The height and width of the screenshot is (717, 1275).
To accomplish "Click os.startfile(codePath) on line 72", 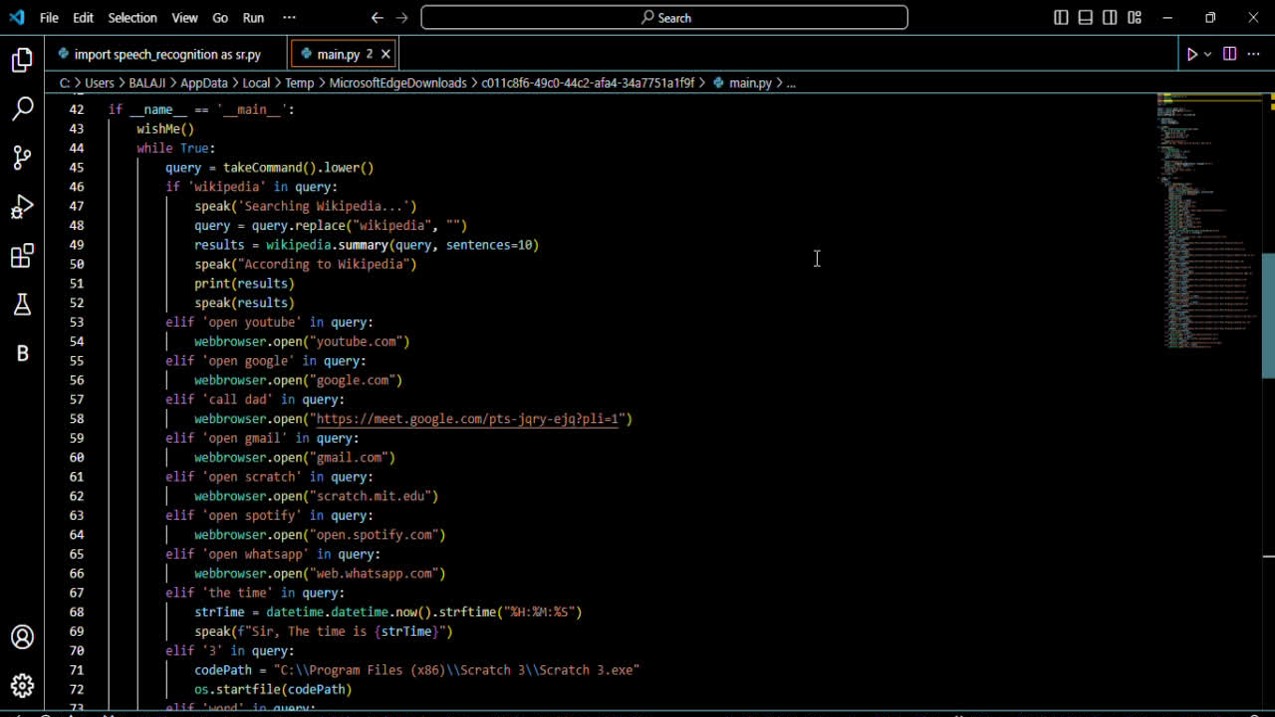I will point(273,690).
